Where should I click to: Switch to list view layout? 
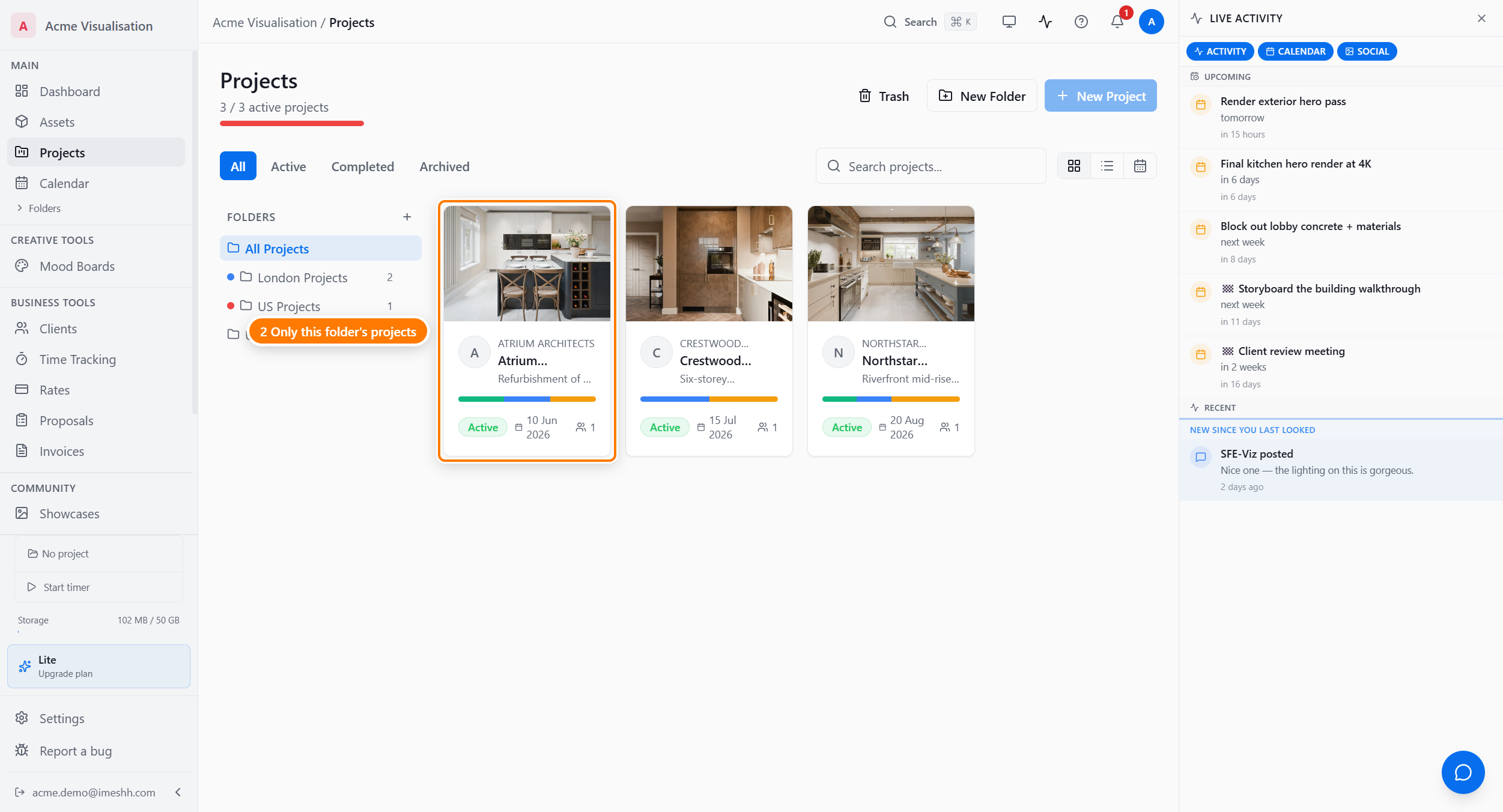pos(1107,166)
